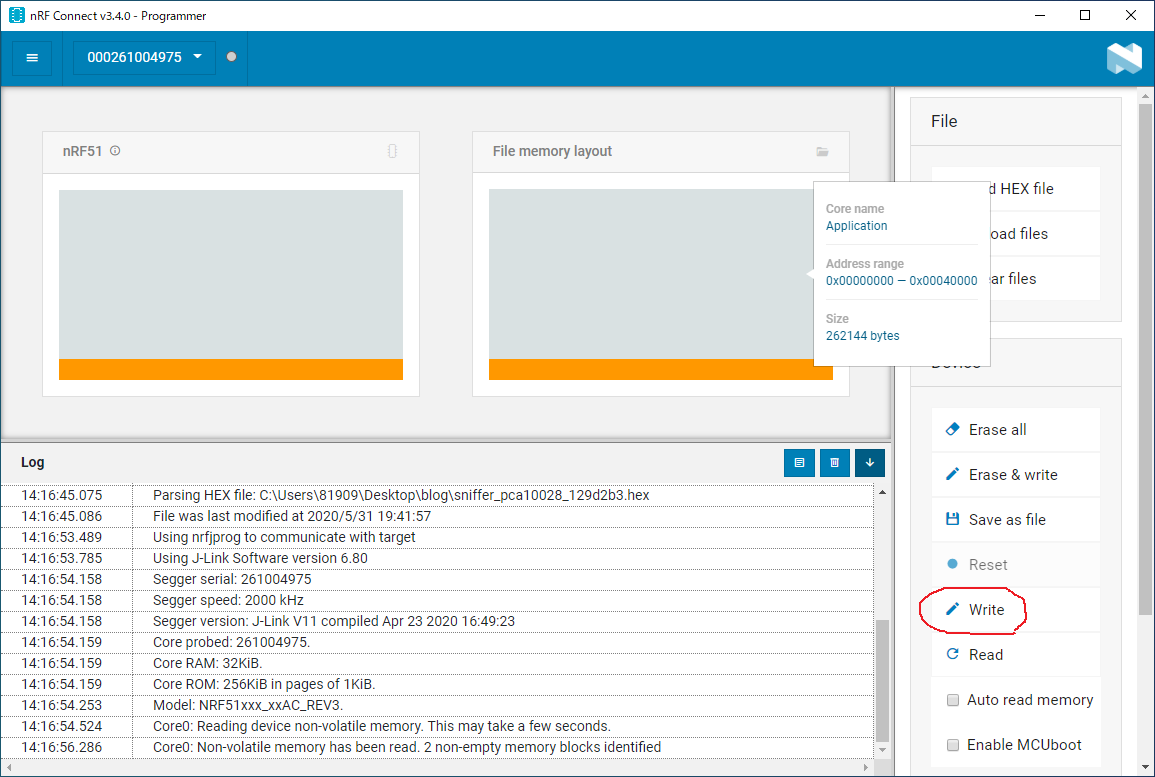
Task: Minimize the nRF Connect window
Action: point(1039,15)
